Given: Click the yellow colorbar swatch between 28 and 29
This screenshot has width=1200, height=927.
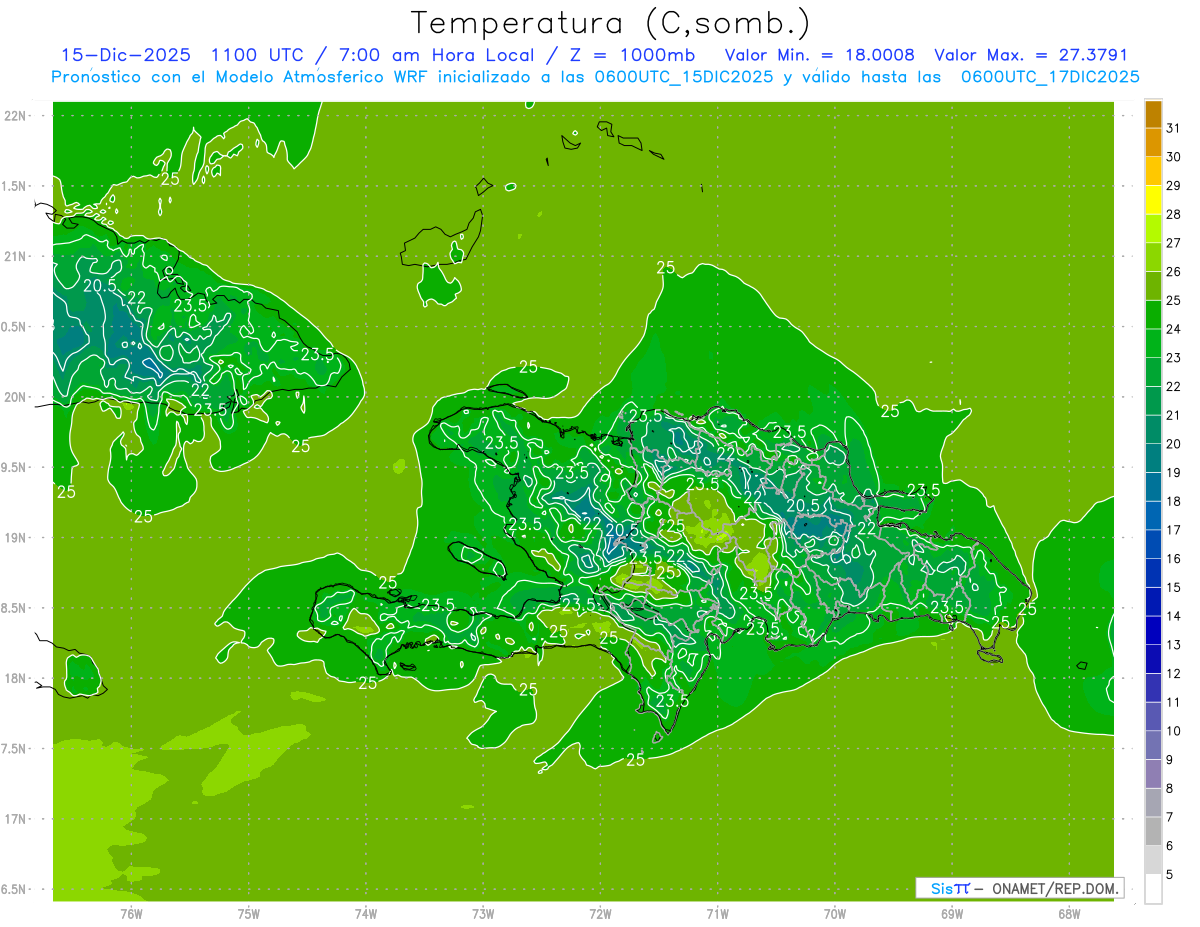Looking at the screenshot, I should [1153, 200].
